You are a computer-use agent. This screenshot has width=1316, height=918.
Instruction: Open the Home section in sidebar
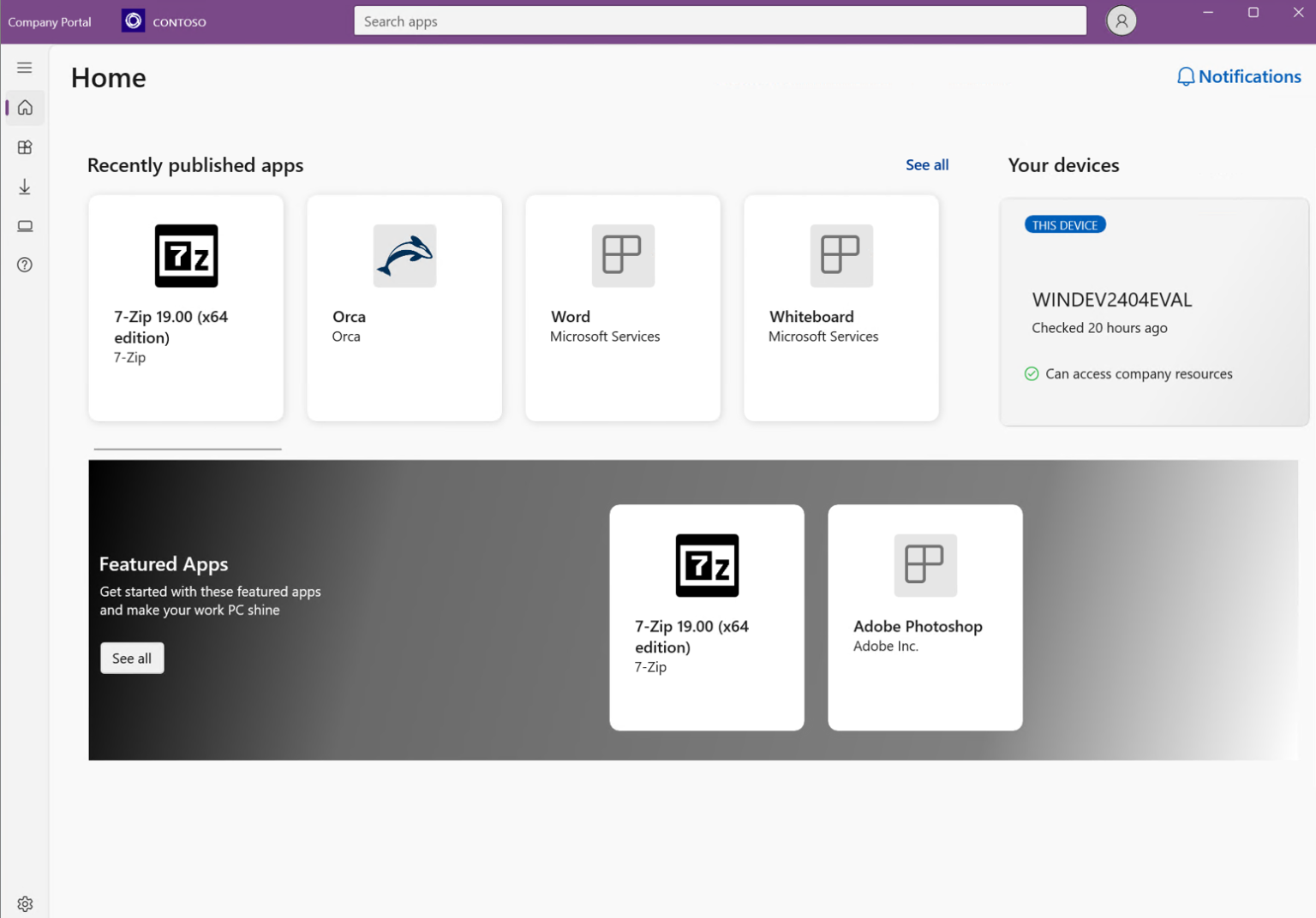tap(24, 107)
